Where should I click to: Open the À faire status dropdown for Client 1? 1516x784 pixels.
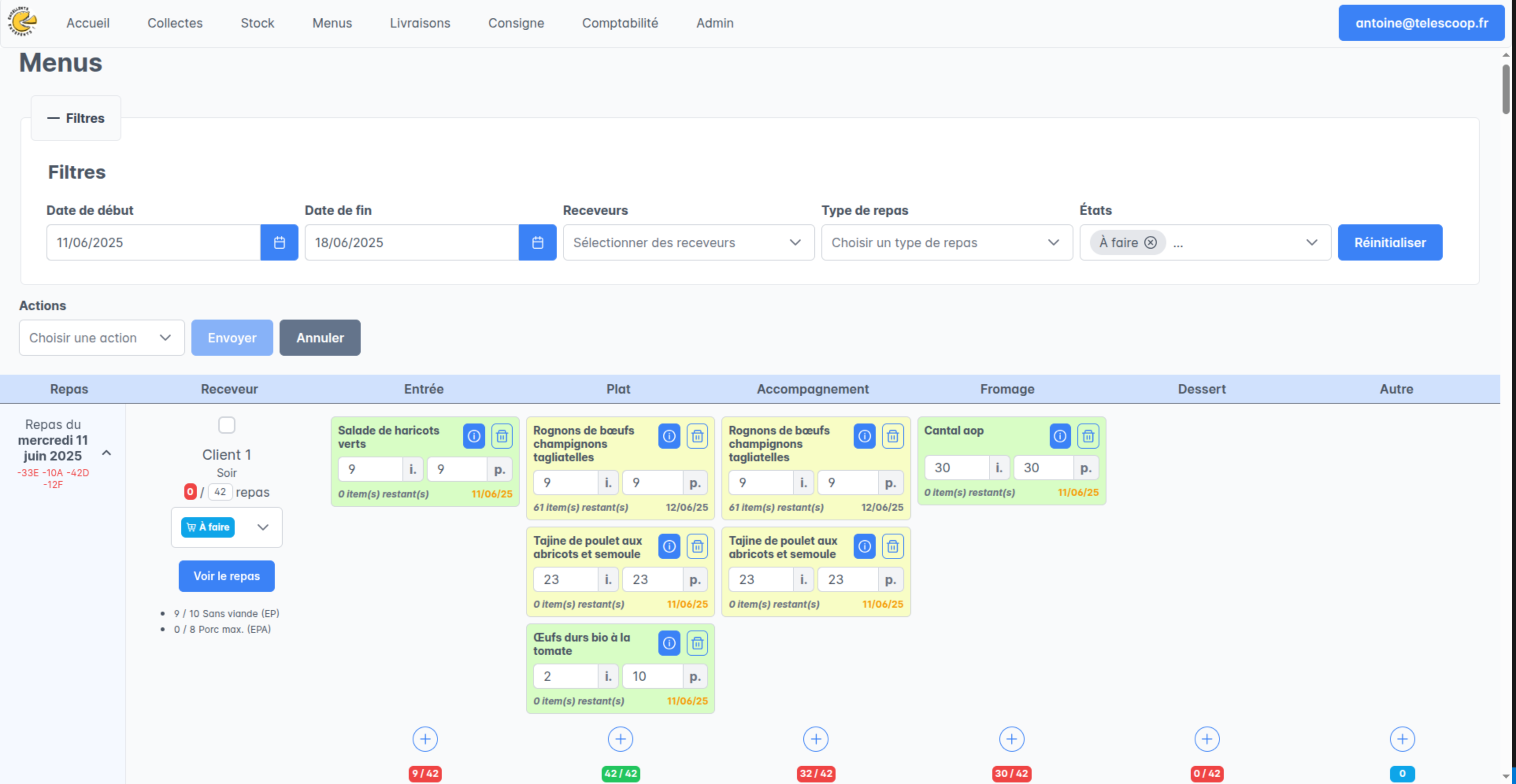tap(263, 527)
